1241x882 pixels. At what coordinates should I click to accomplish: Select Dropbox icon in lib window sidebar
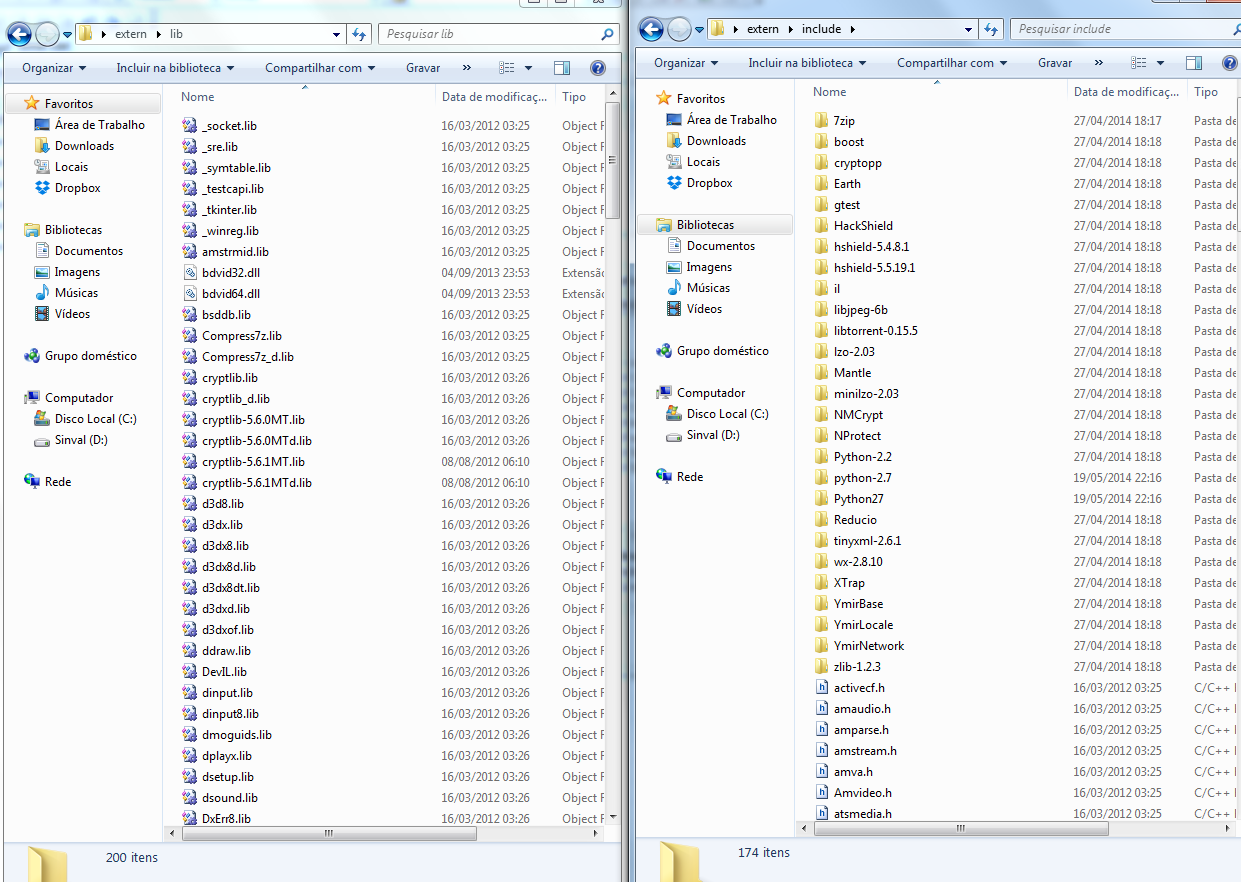coord(42,188)
